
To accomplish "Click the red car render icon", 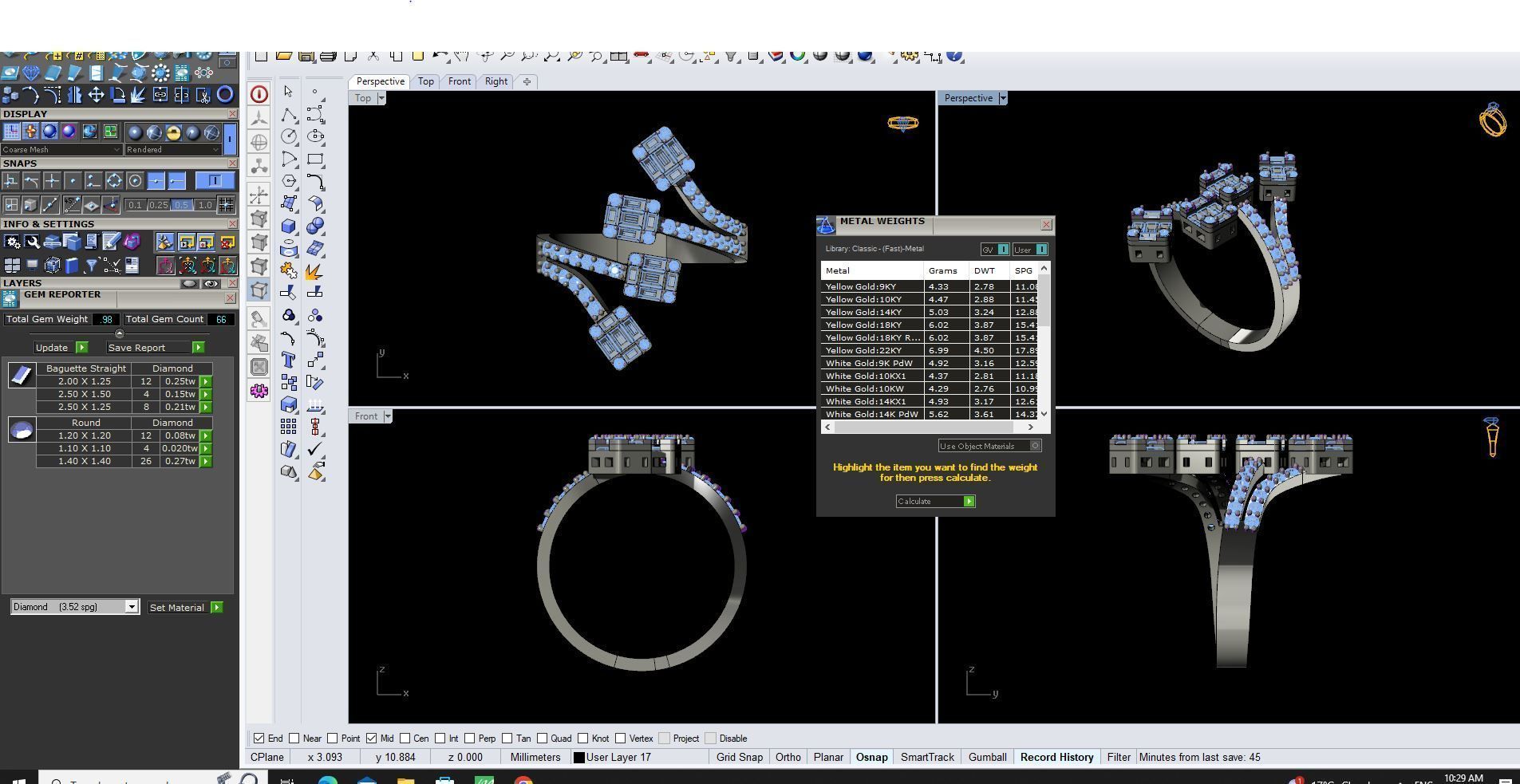I will point(641,55).
